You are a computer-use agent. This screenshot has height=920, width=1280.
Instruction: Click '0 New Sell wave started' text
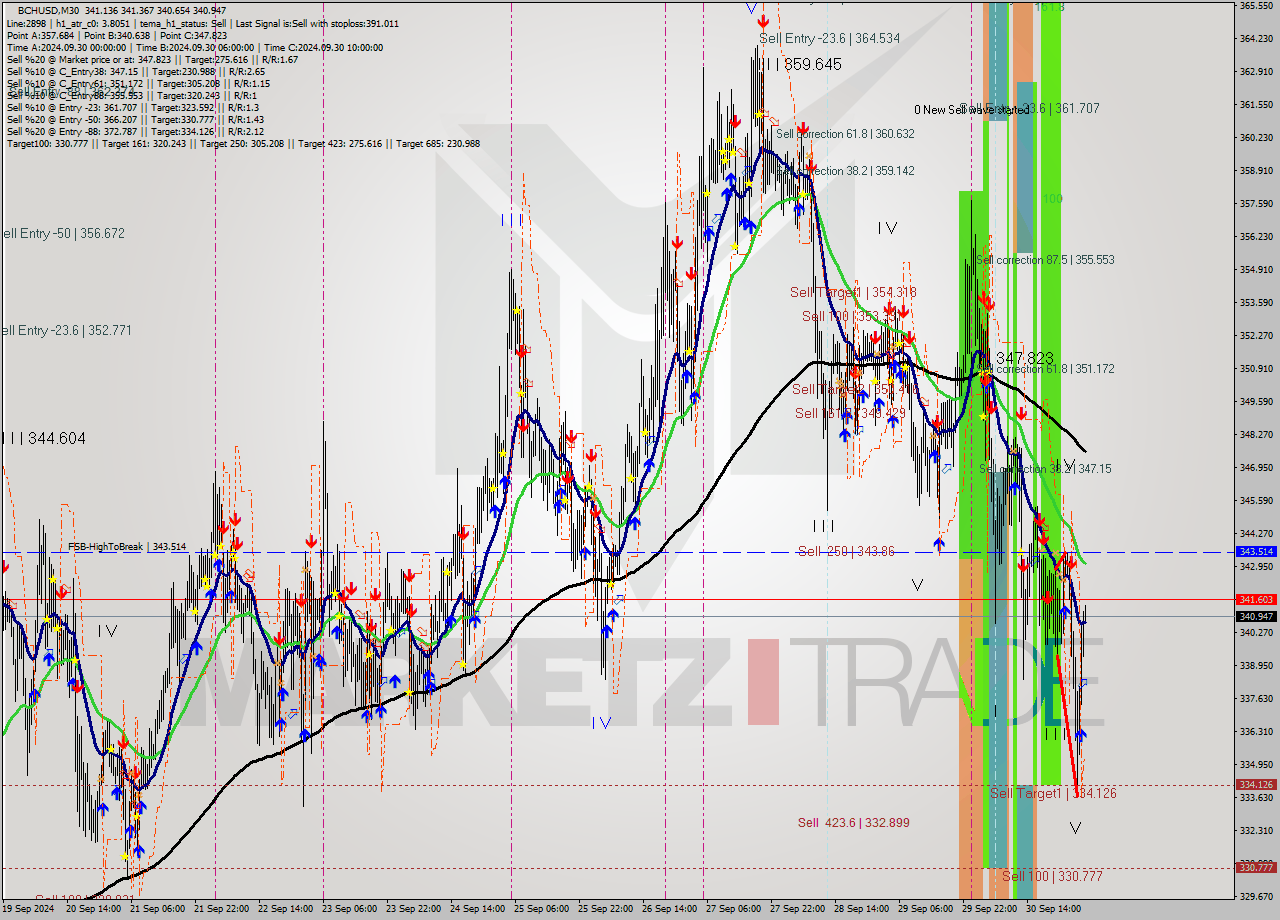[970, 110]
